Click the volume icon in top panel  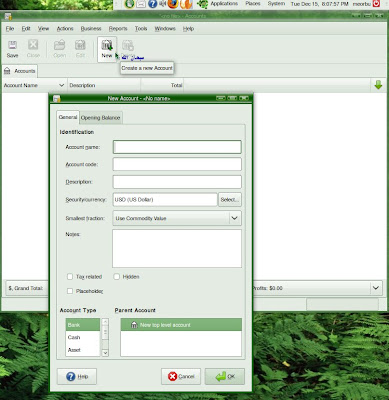(x=162, y=4)
